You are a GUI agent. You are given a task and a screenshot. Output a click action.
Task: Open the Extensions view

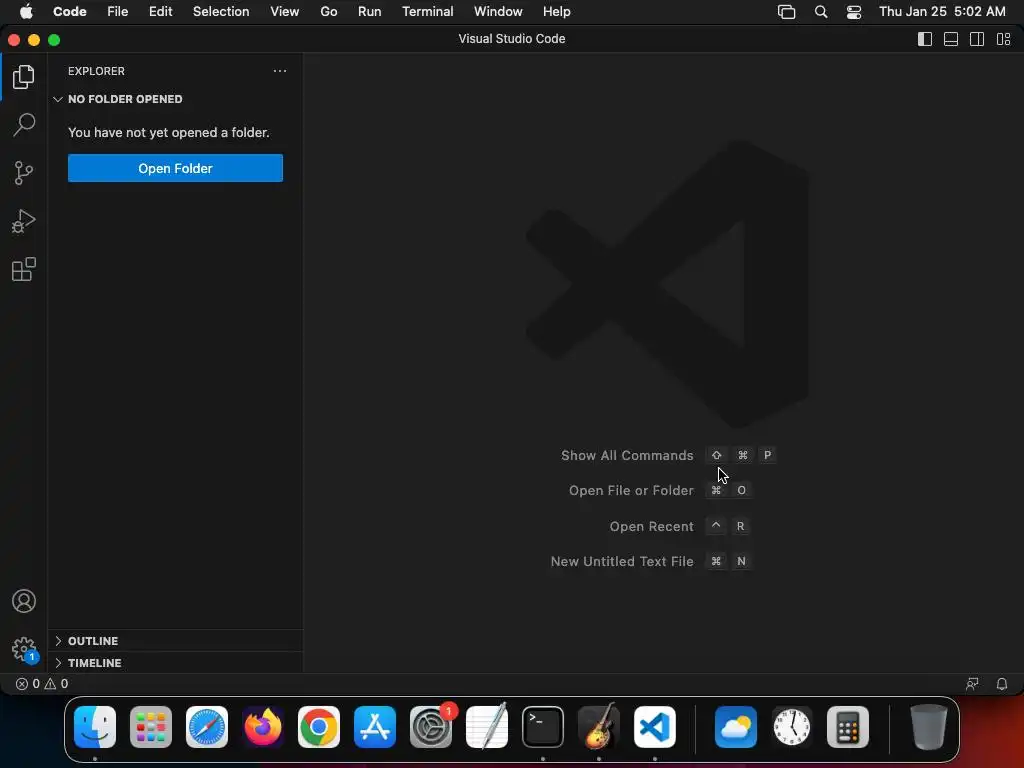pos(24,269)
